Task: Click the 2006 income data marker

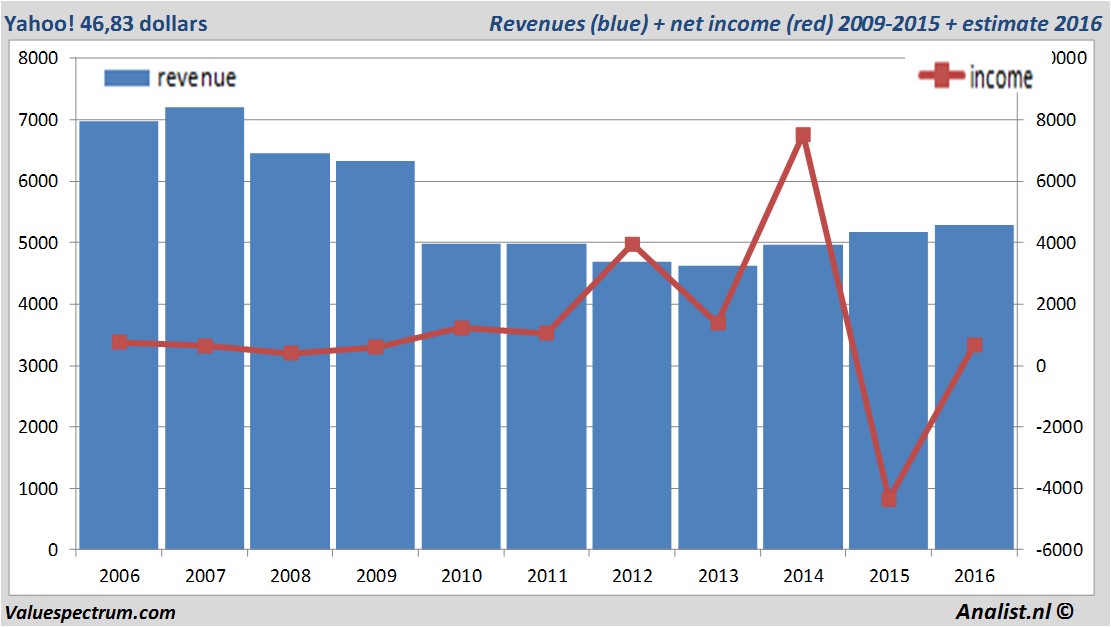Action: point(120,342)
